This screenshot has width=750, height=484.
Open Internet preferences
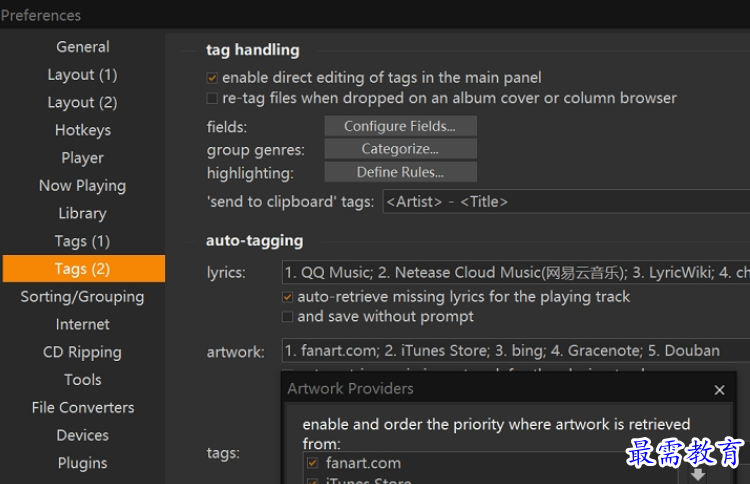83,324
